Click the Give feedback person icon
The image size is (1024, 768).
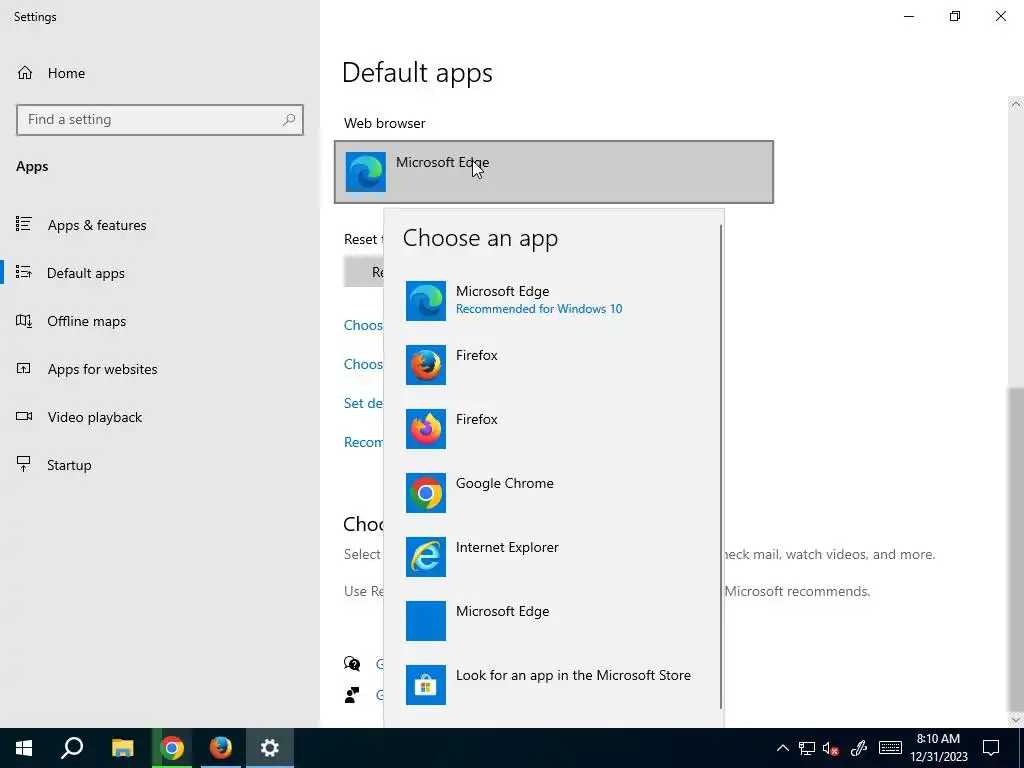tap(352, 695)
